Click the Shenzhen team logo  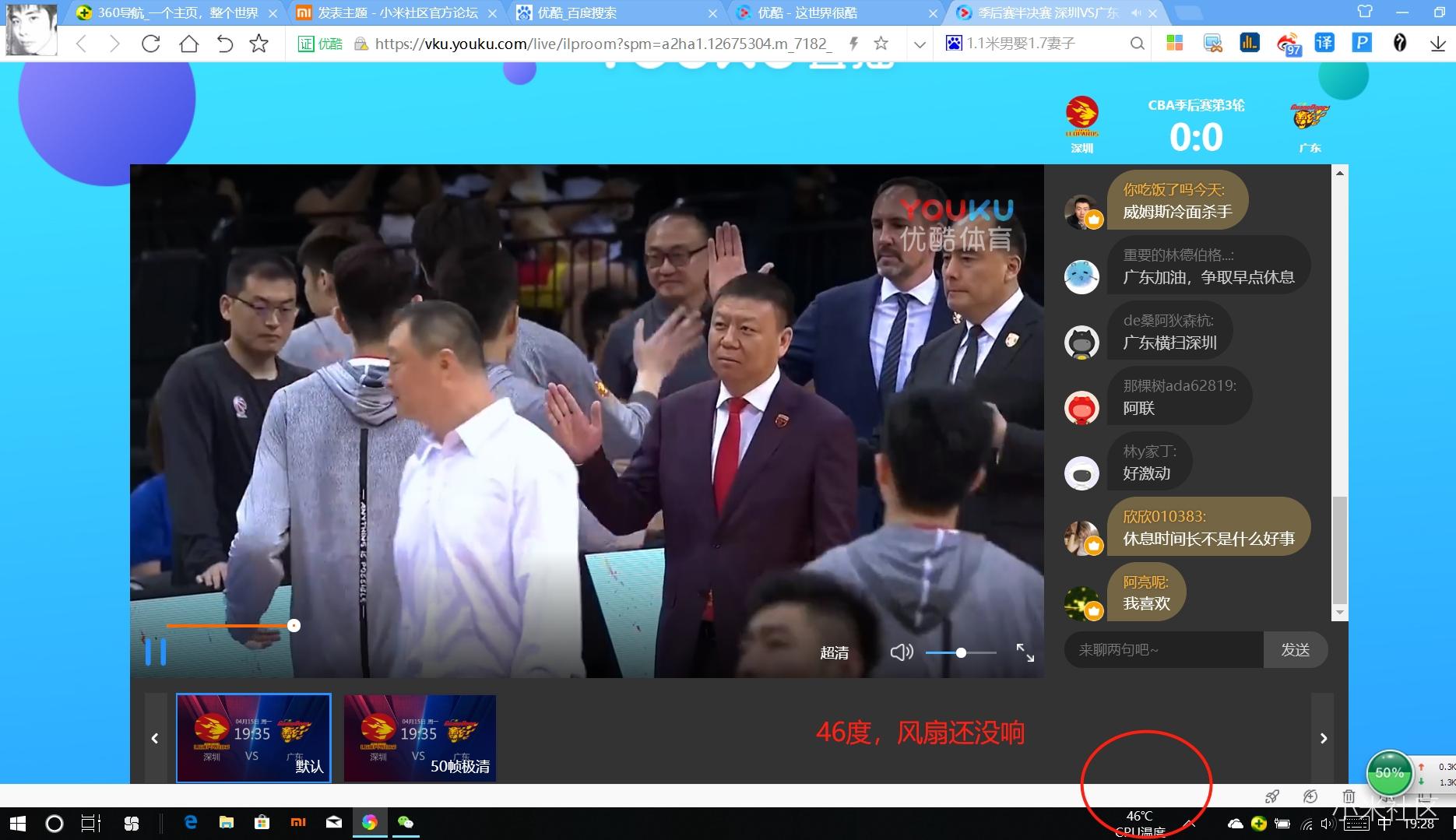point(1081,117)
